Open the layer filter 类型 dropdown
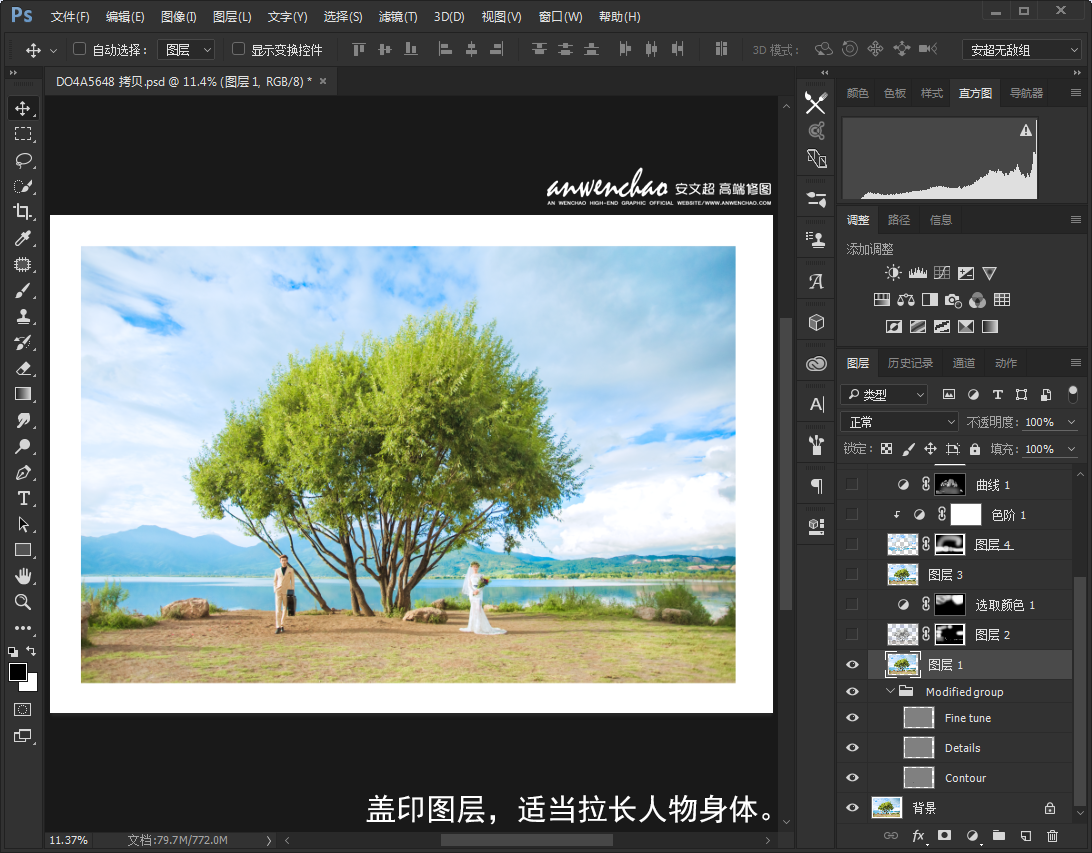This screenshot has height=853, width=1092. (884, 395)
